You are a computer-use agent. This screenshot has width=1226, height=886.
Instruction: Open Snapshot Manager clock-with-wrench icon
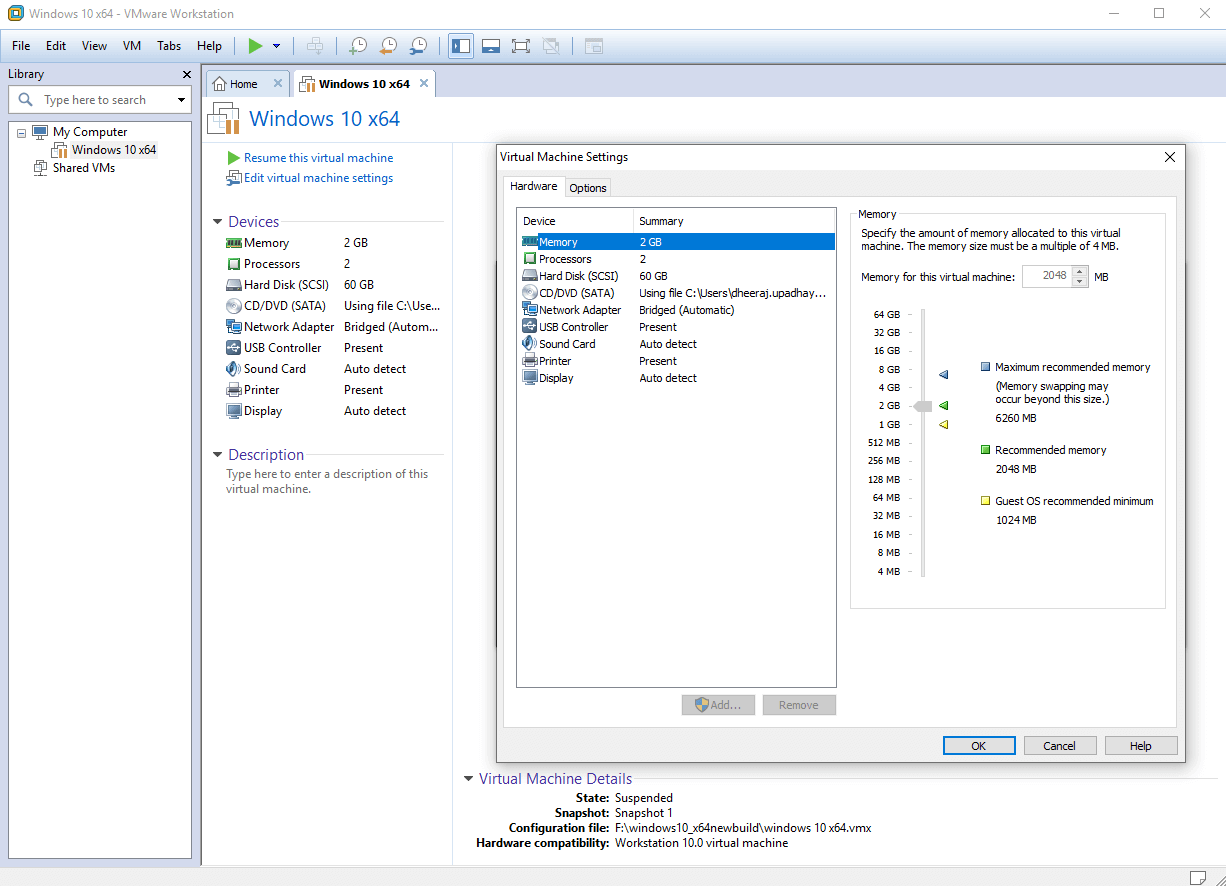point(419,46)
